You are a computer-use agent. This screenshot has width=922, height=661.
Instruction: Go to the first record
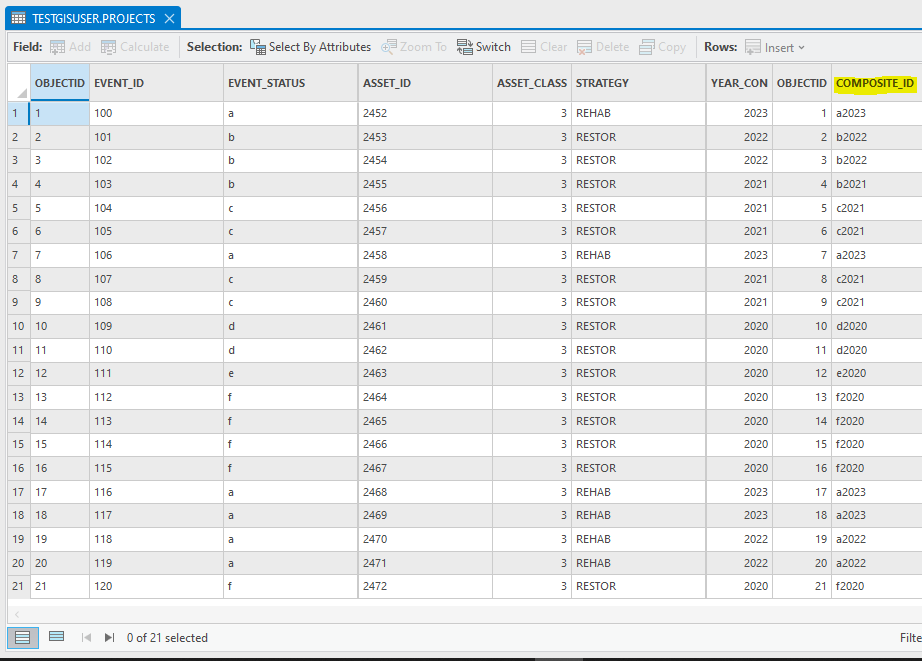pos(85,637)
